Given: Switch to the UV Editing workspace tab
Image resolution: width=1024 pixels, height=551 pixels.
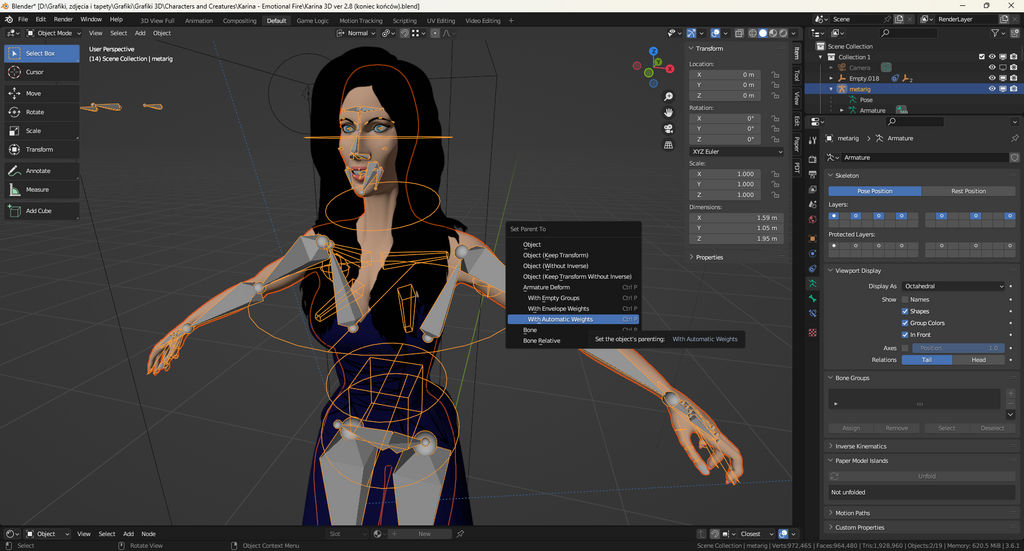Looking at the screenshot, I should 439,20.
